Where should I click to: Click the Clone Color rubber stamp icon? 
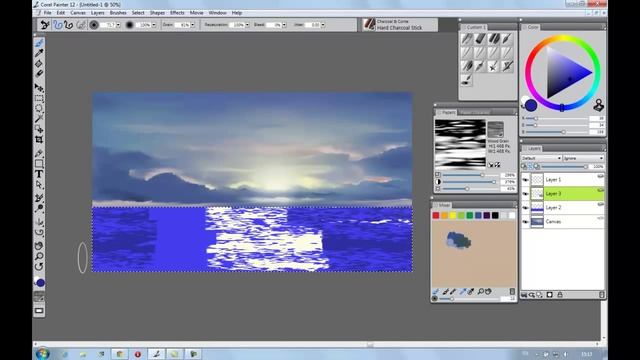[598, 105]
